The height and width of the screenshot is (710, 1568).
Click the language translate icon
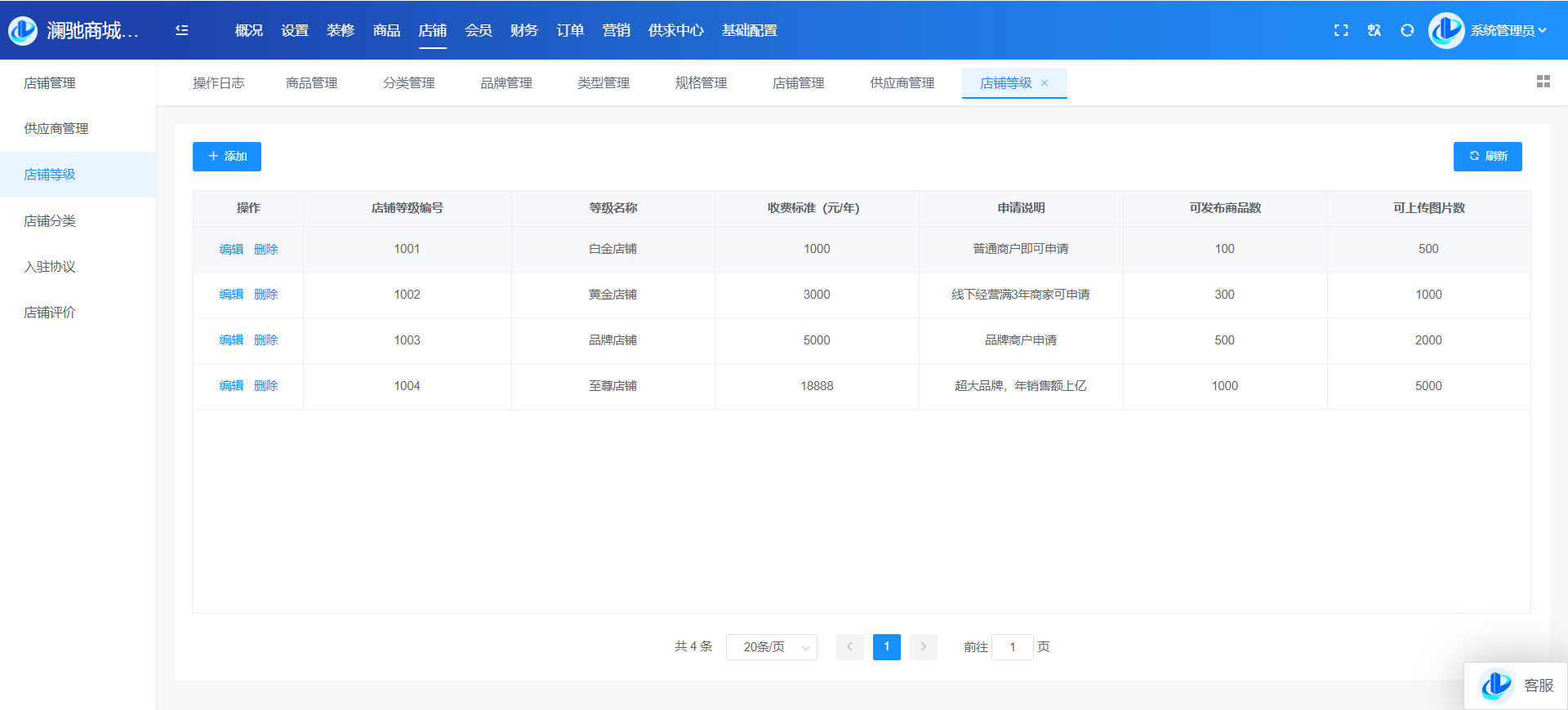1374,30
